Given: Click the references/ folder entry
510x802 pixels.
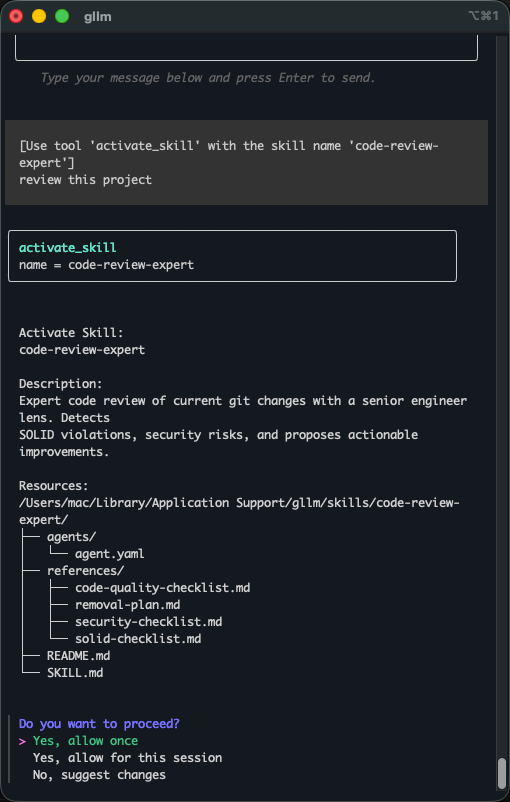Looking at the screenshot, I should coord(85,570).
